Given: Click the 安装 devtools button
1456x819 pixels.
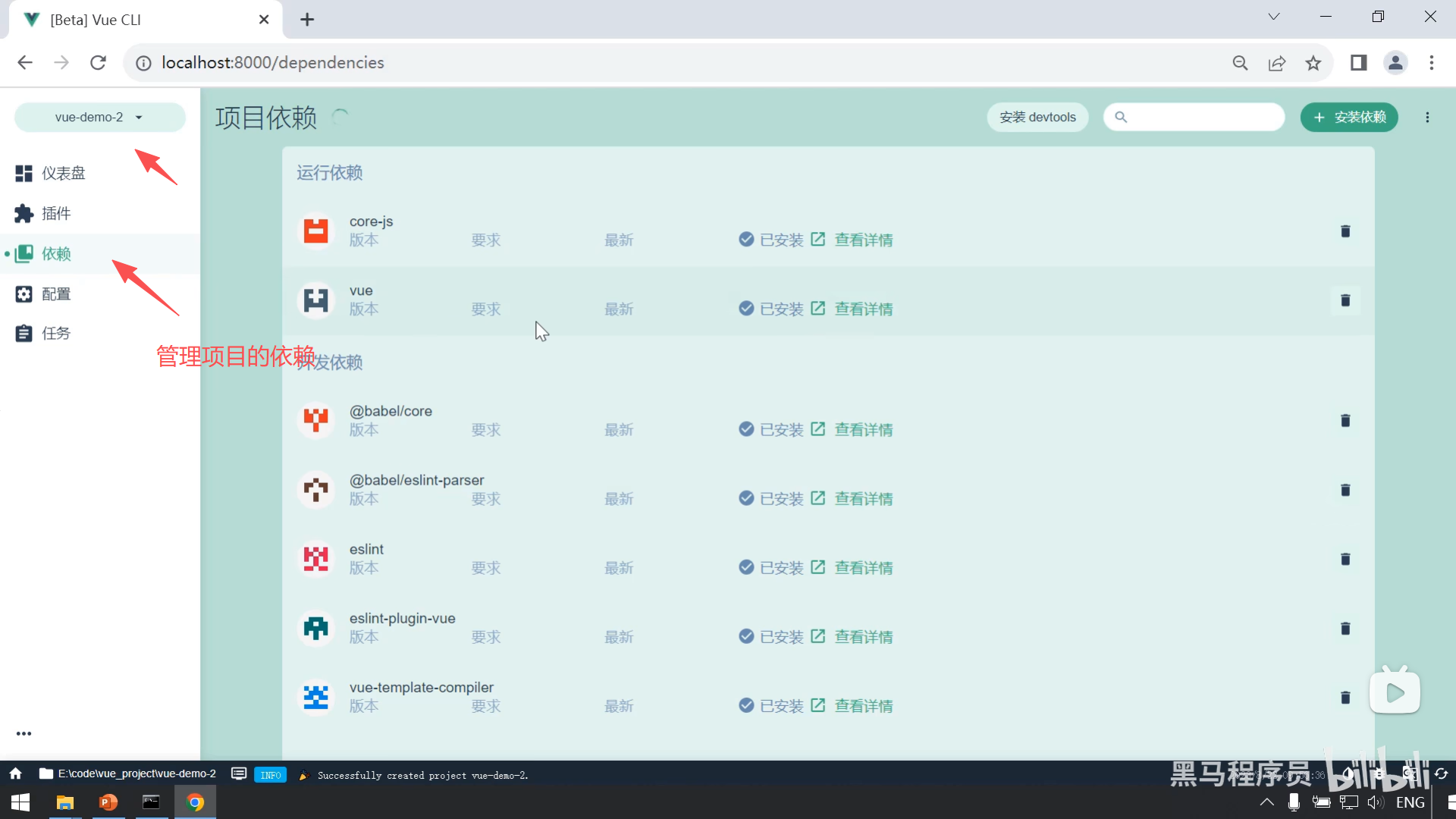Looking at the screenshot, I should pos(1037,118).
